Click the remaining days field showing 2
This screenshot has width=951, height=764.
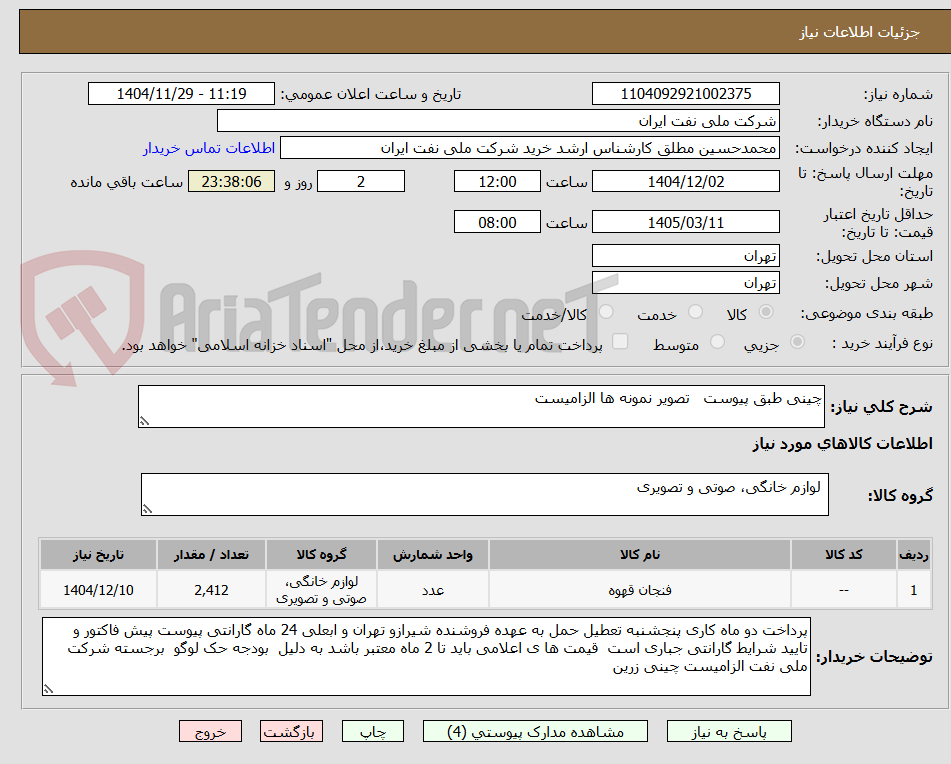361,181
